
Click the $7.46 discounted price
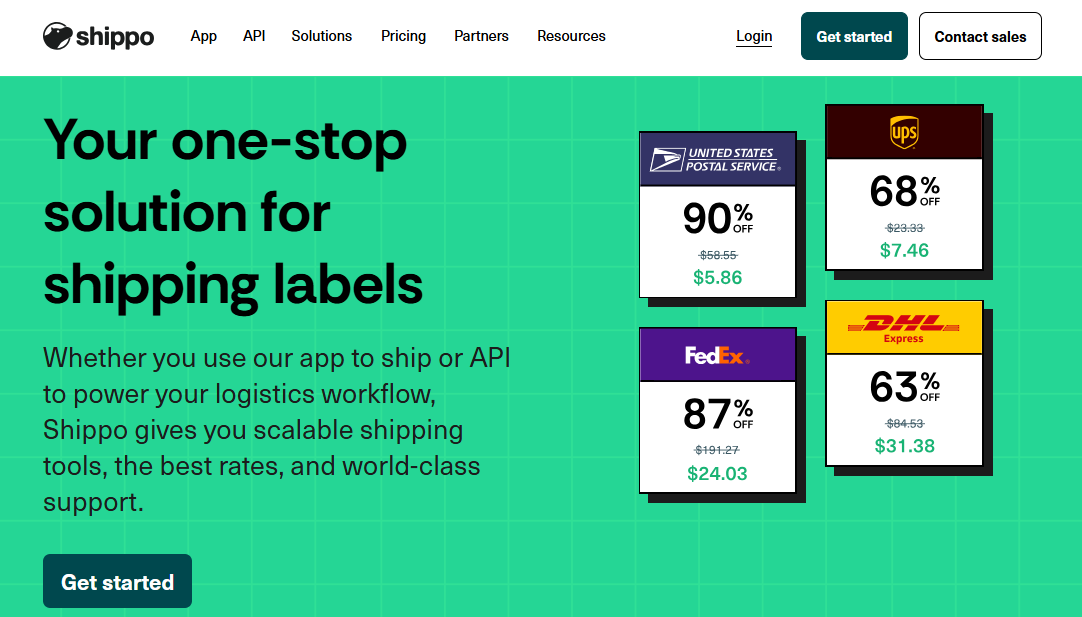point(905,250)
